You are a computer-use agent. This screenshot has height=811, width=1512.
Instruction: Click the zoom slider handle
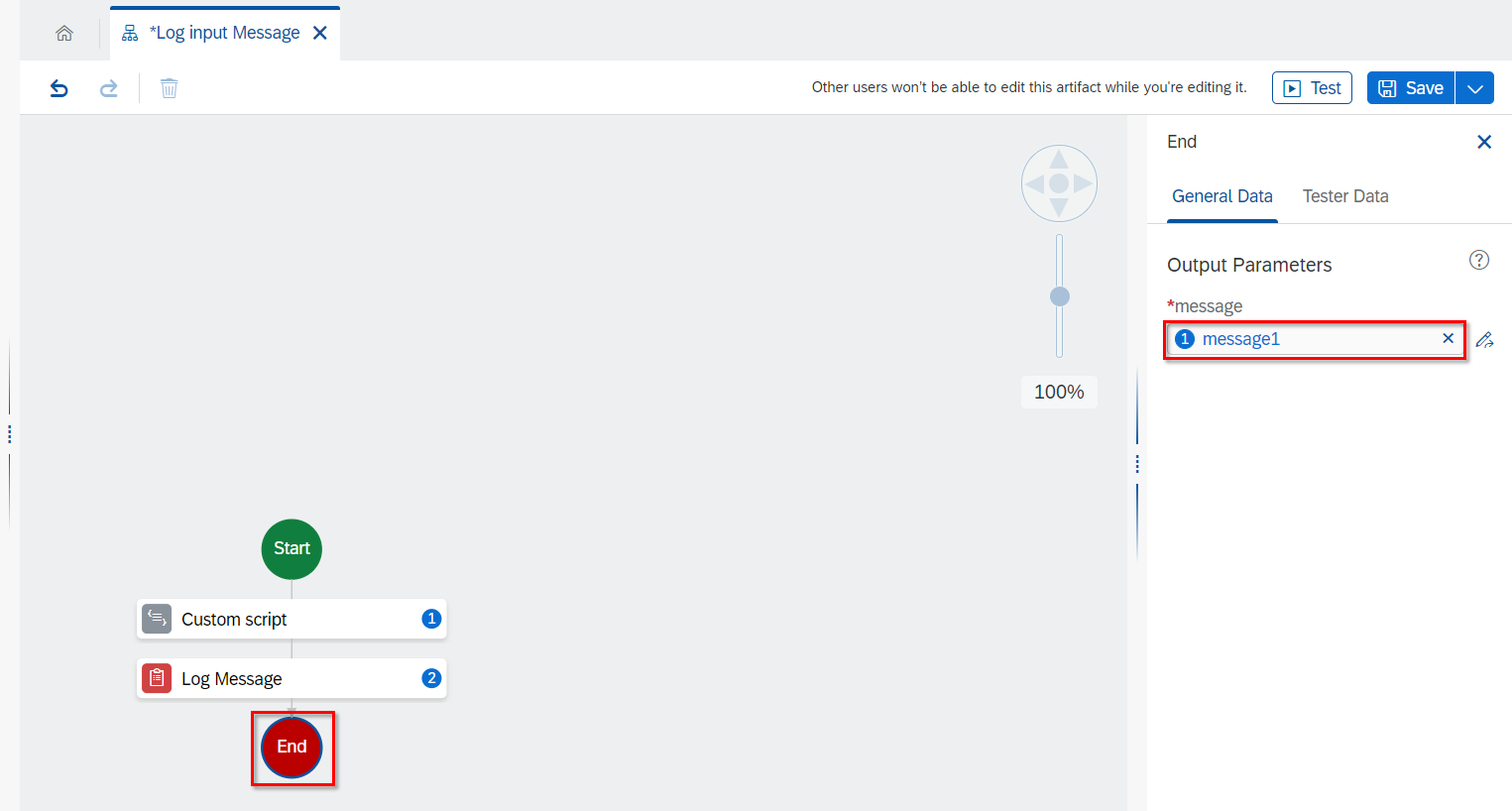tap(1060, 296)
